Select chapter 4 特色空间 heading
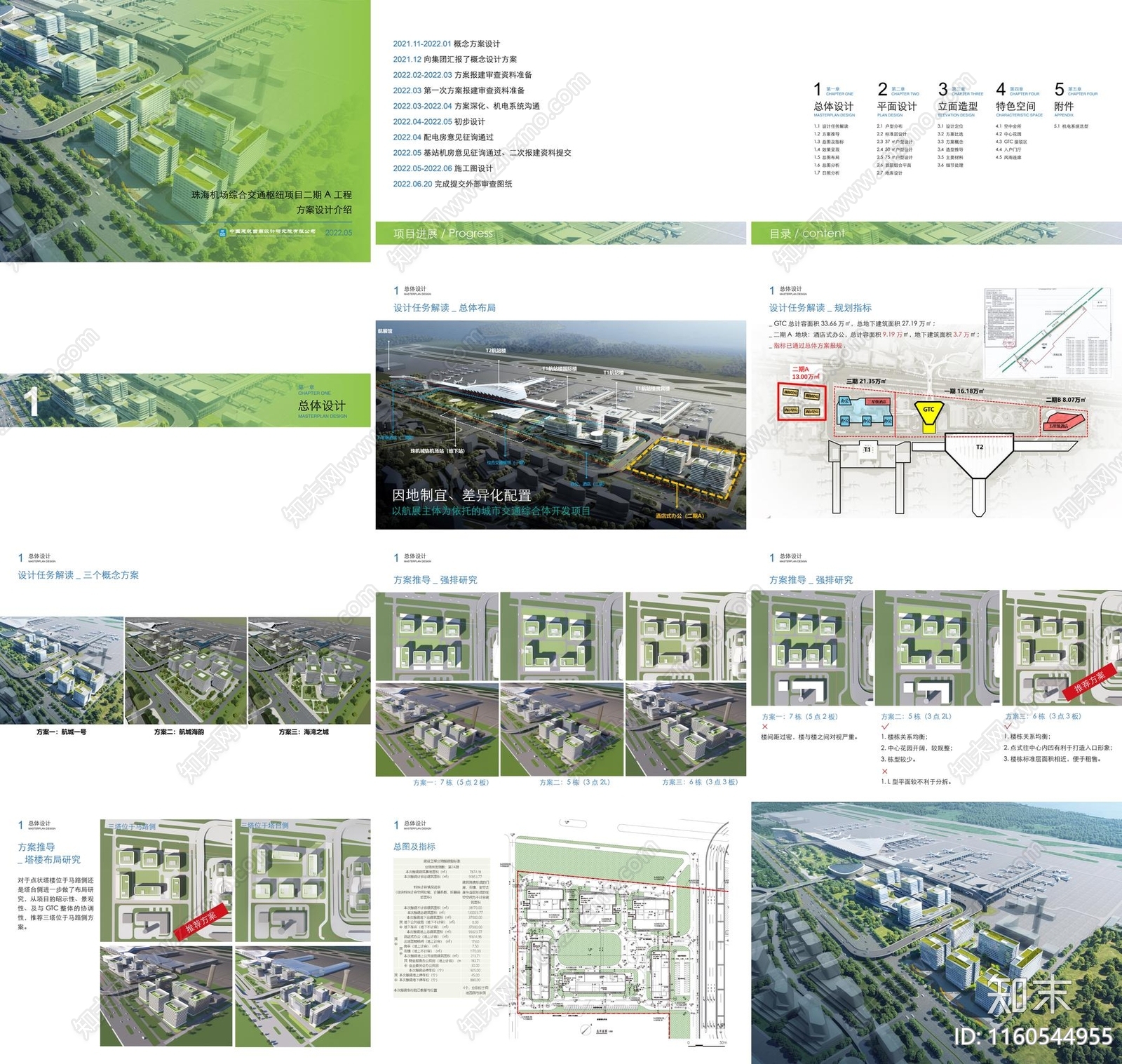 pyautogui.click(x=1015, y=107)
